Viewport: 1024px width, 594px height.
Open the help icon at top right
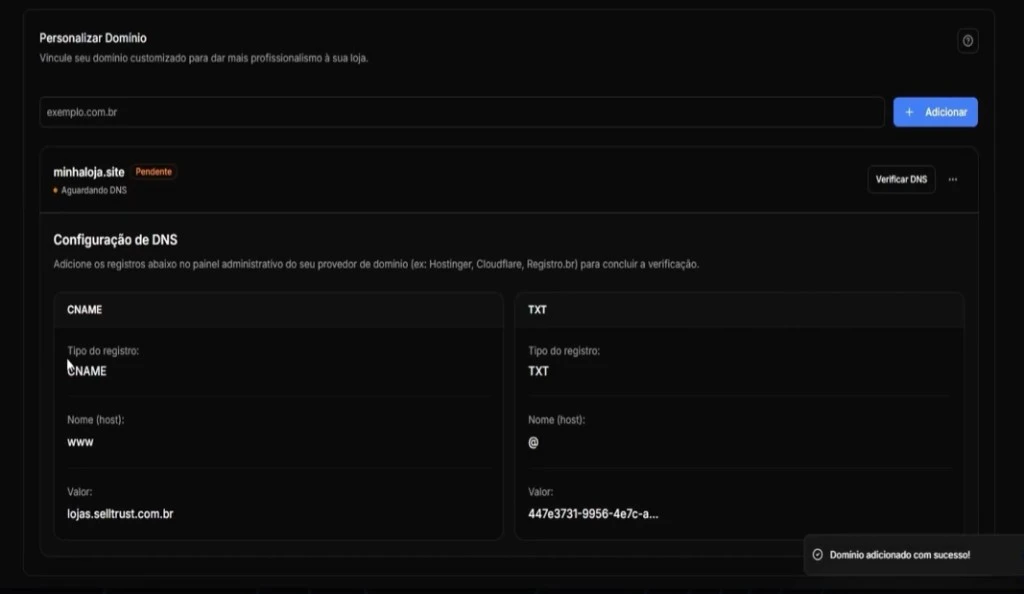[x=966, y=41]
